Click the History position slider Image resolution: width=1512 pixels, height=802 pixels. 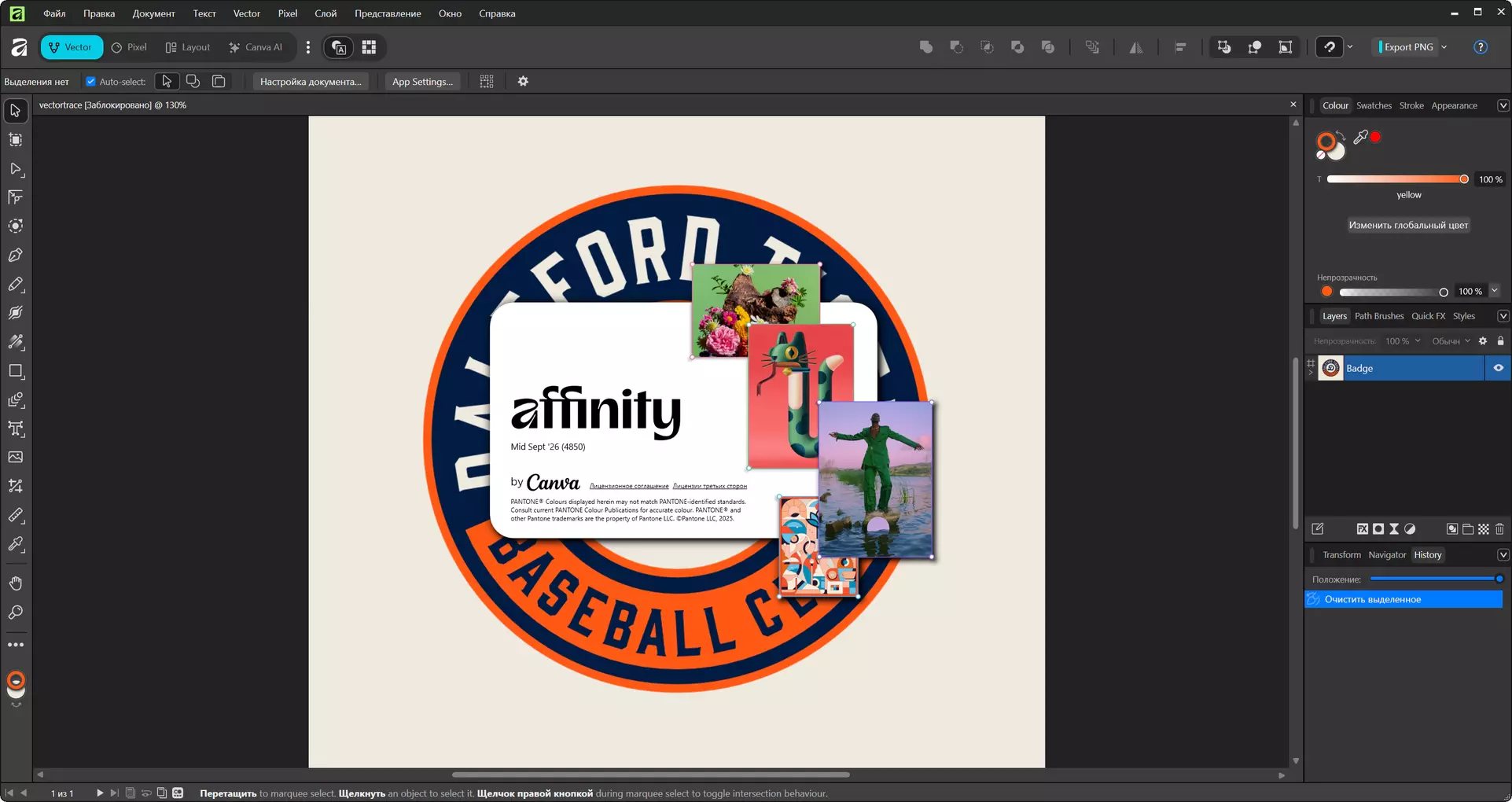coord(1436,579)
